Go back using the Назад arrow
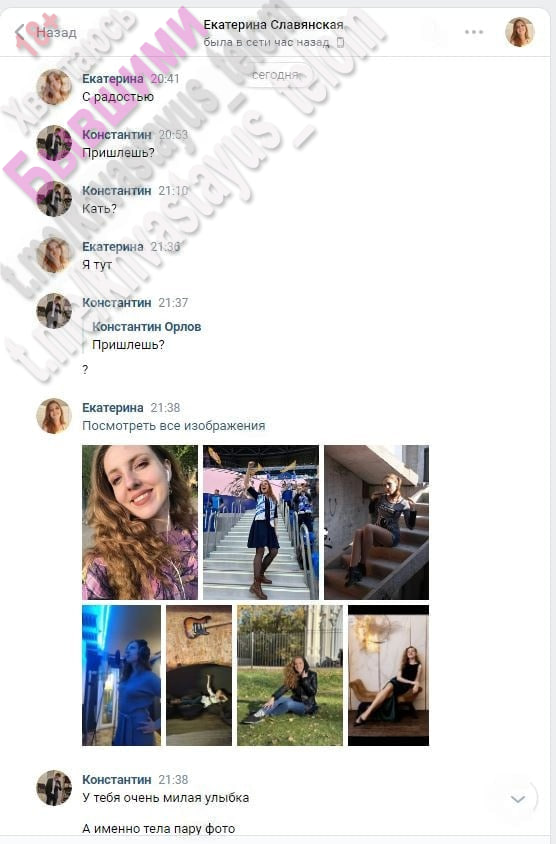 point(45,33)
